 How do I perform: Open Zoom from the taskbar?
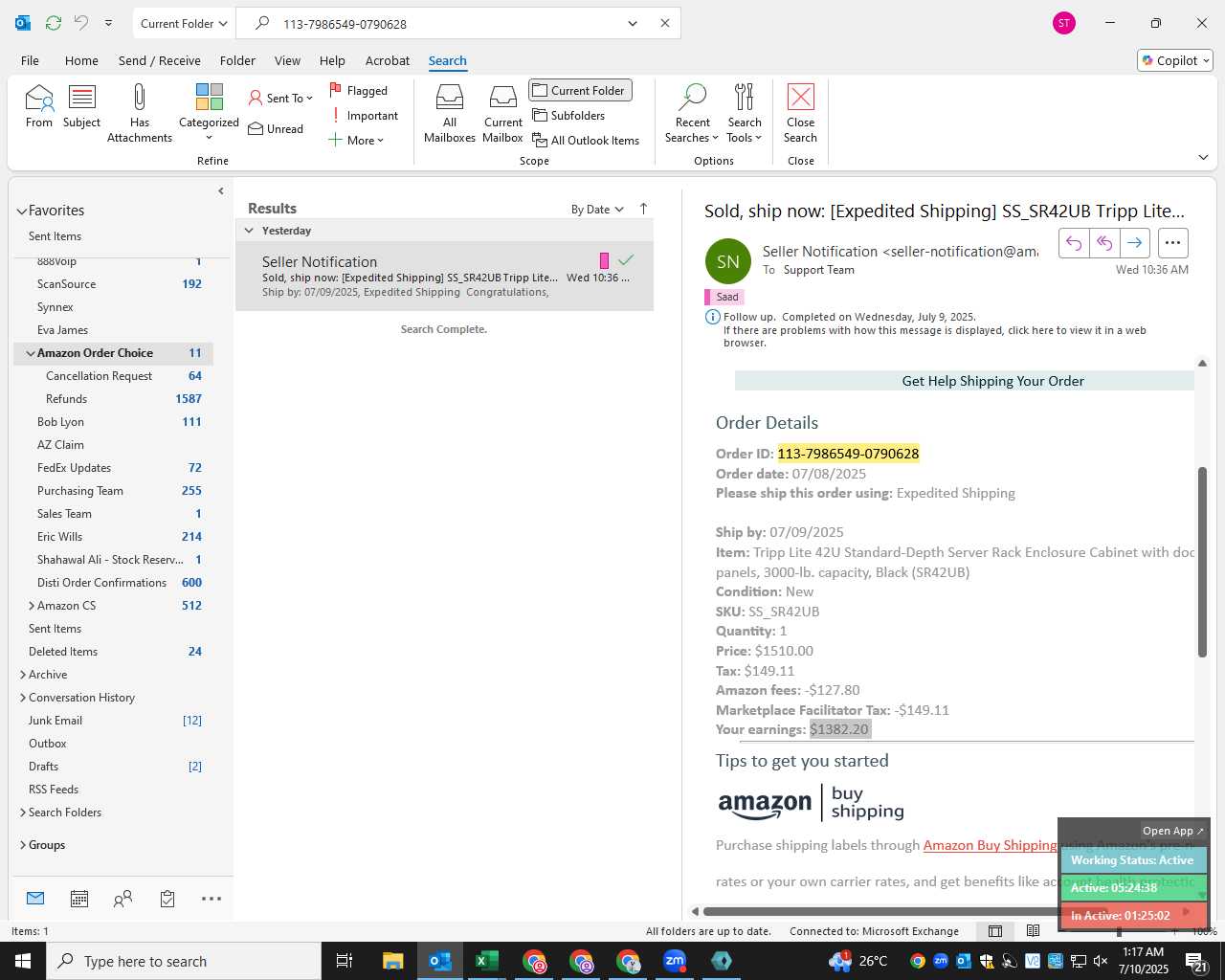pyautogui.click(x=675, y=961)
